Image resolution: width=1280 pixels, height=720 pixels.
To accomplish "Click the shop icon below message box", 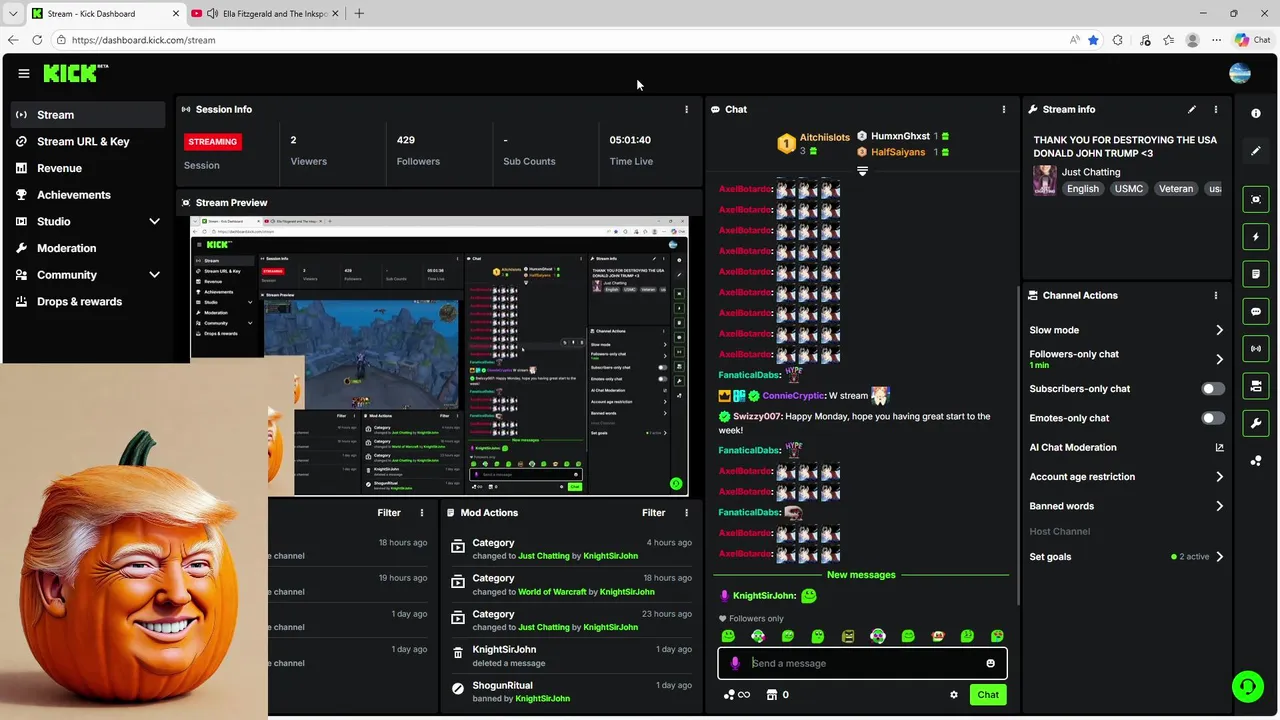I will click(772, 695).
